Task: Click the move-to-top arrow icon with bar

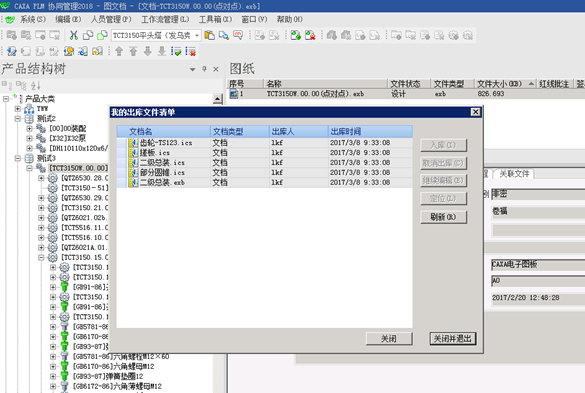Action: 133,51
